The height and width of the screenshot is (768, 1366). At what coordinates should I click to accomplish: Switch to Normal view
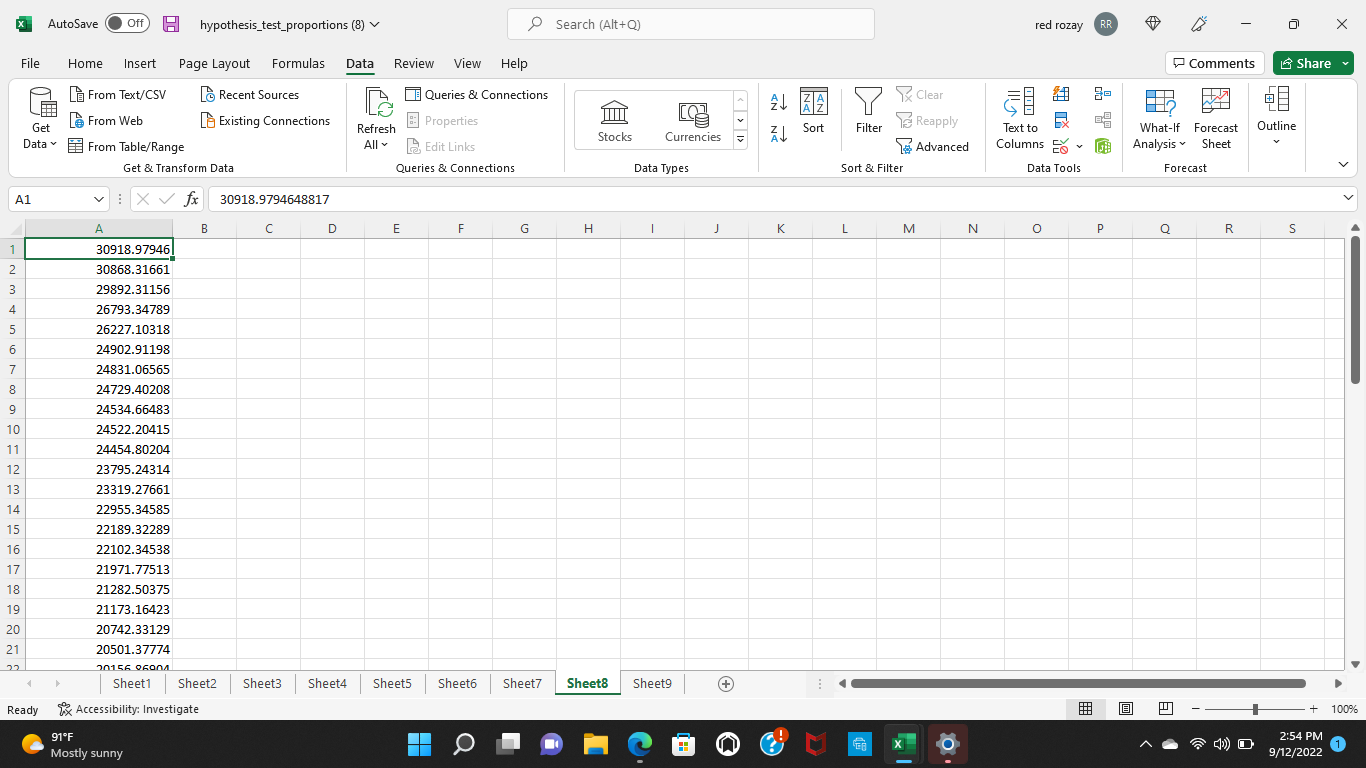(1085, 709)
